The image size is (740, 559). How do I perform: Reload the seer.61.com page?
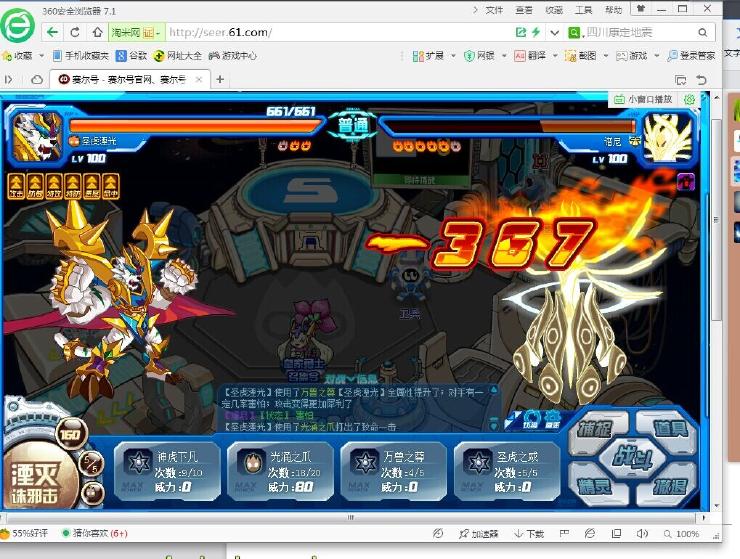pyautogui.click(x=75, y=33)
